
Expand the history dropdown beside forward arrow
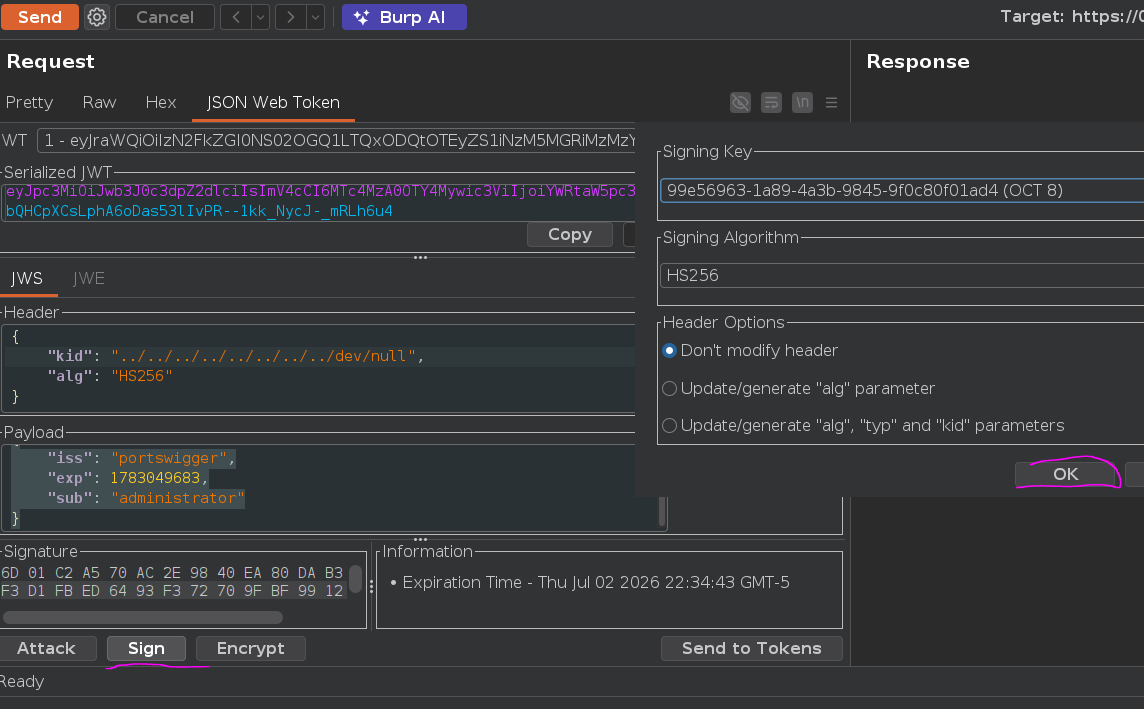coord(315,17)
